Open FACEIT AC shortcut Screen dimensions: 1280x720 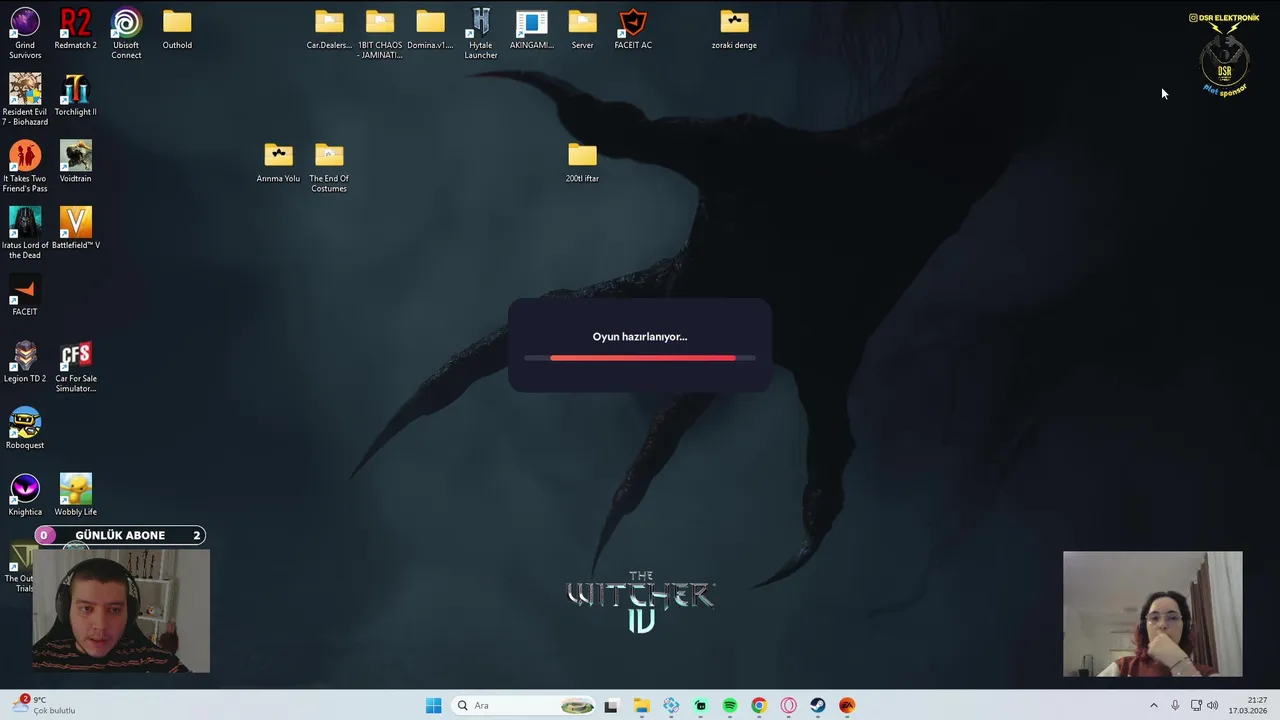633,29
